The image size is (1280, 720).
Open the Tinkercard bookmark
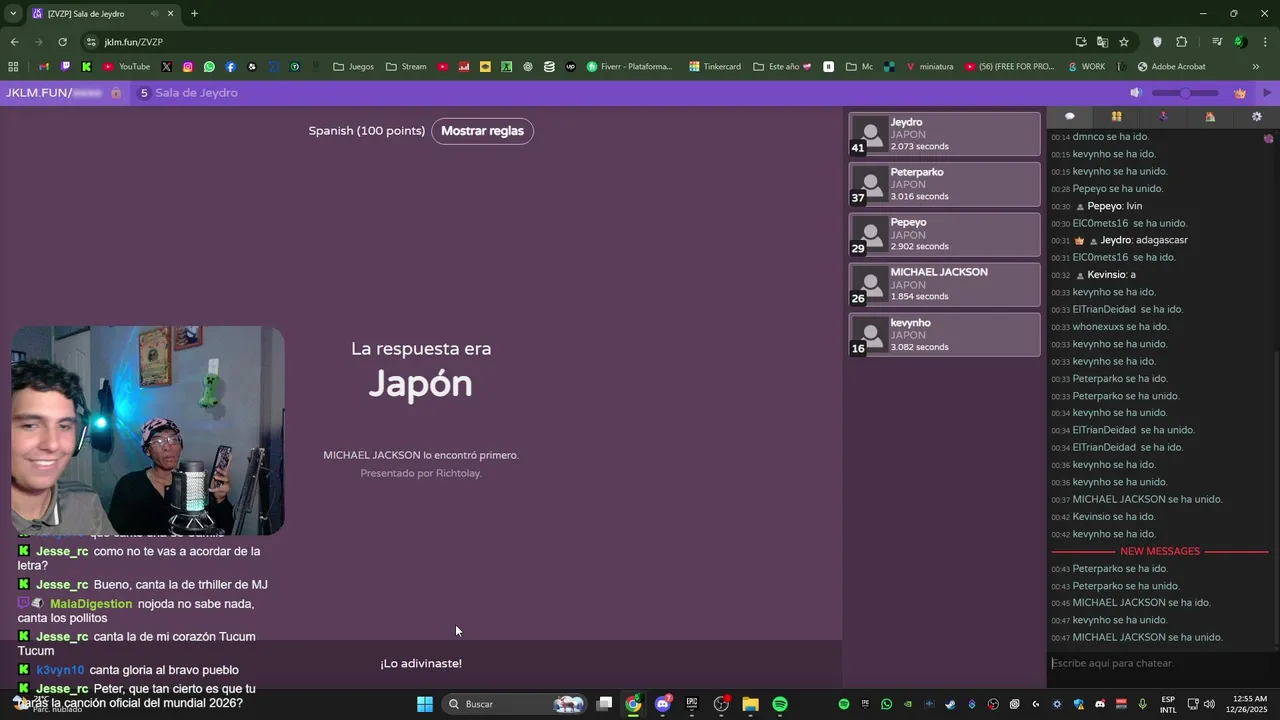[715, 67]
